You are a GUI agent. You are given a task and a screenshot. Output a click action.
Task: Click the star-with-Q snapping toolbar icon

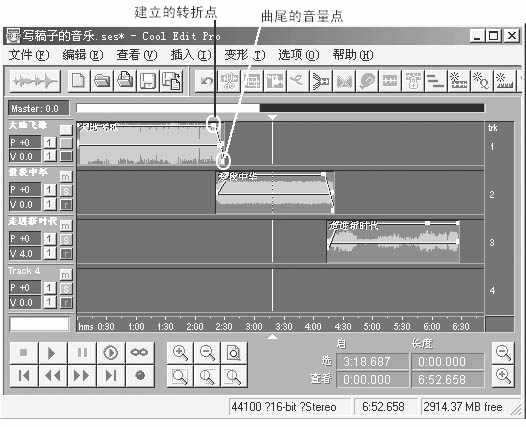pos(481,81)
